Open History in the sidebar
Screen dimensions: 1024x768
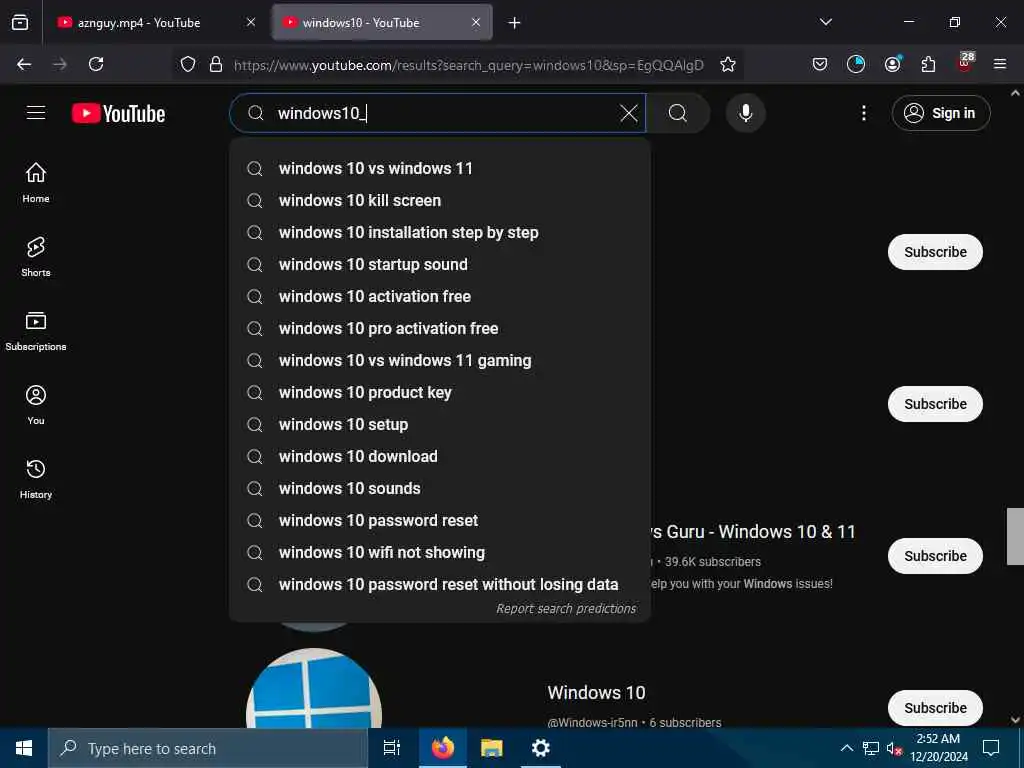(x=36, y=479)
